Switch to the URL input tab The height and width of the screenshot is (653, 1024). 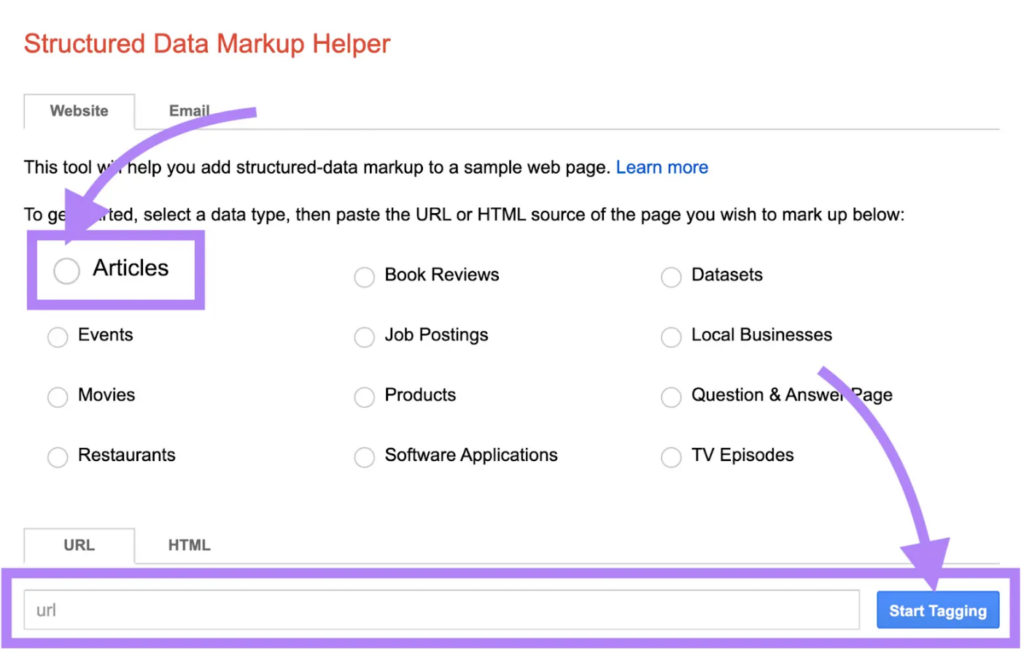click(x=78, y=545)
